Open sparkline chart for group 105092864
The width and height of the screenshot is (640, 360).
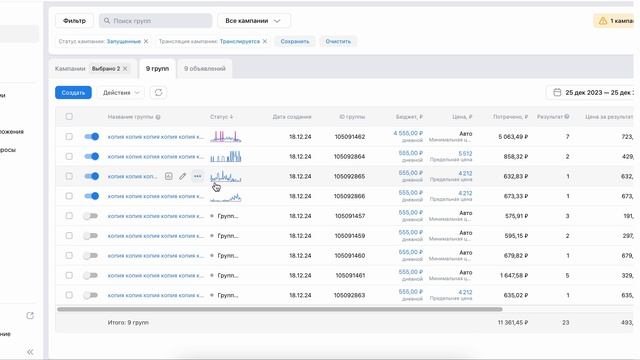pos(226,156)
